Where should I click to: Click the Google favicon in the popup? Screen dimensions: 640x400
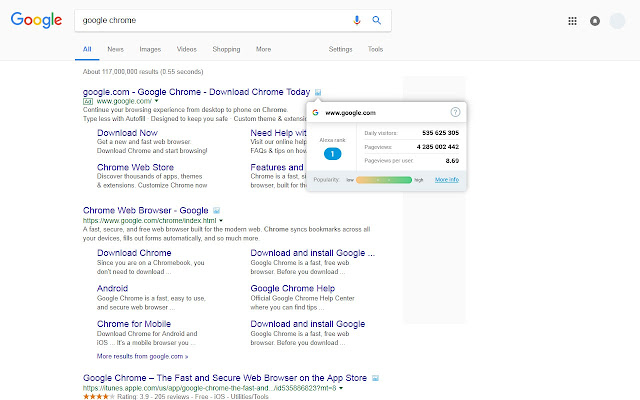pyautogui.click(x=315, y=112)
